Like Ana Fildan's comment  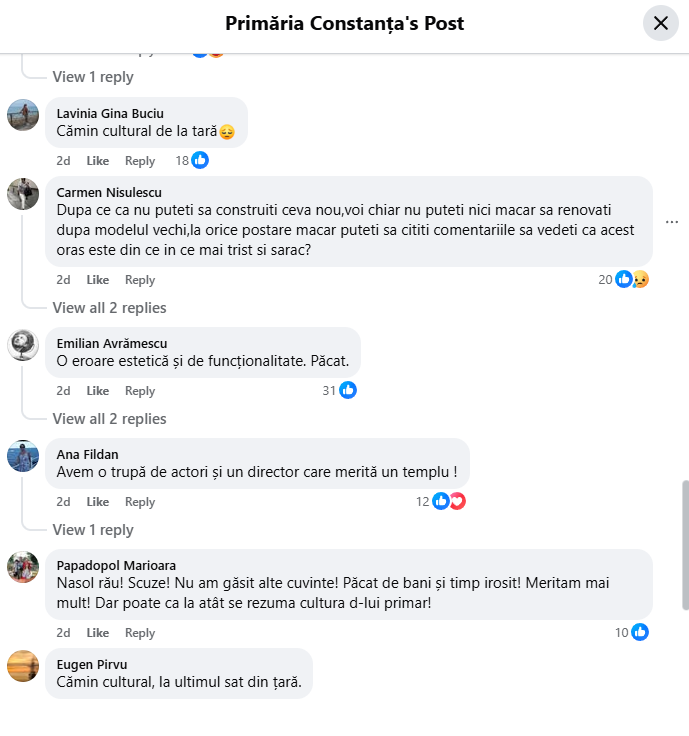click(98, 502)
